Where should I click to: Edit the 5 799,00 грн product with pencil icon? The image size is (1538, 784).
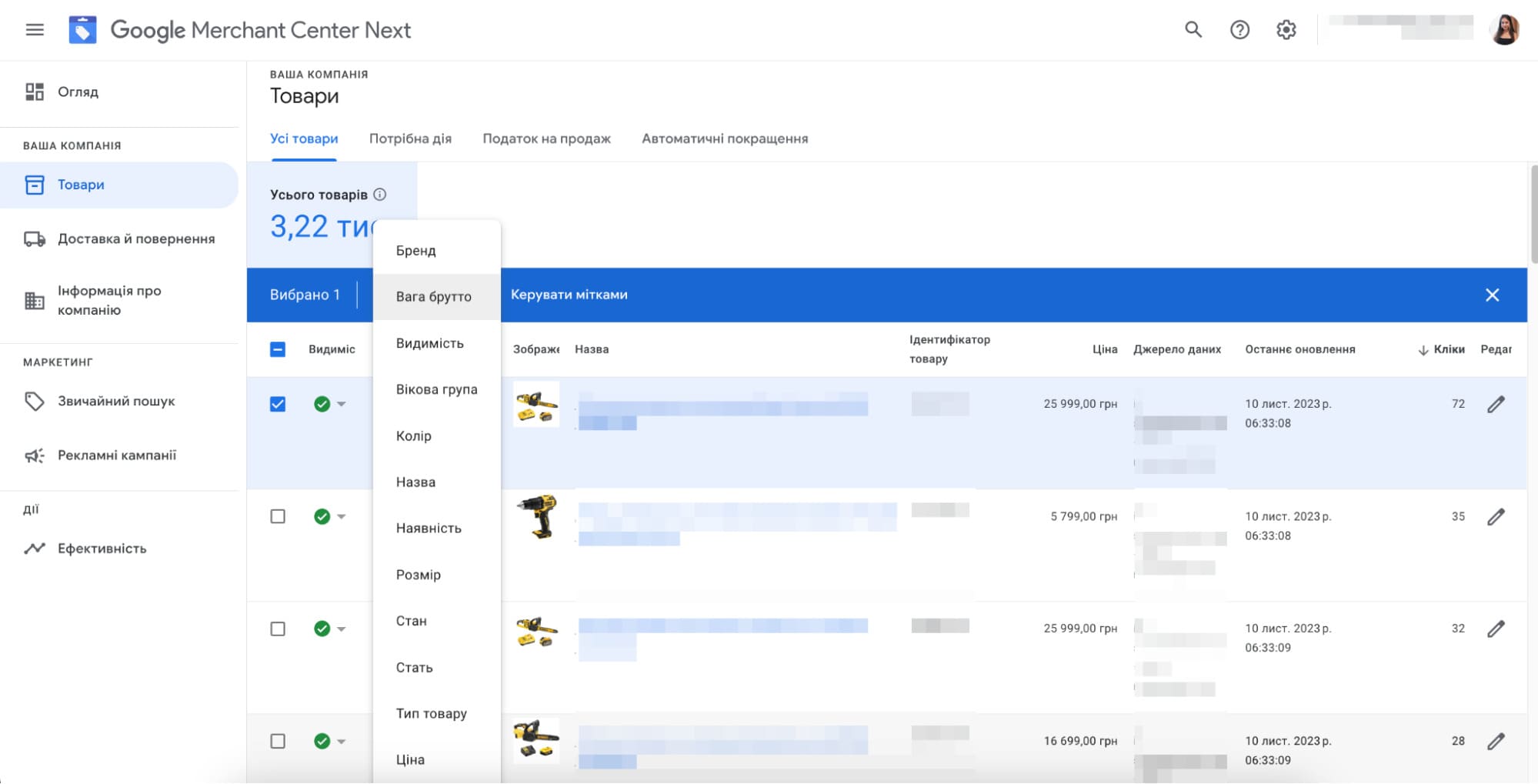click(x=1495, y=517)
